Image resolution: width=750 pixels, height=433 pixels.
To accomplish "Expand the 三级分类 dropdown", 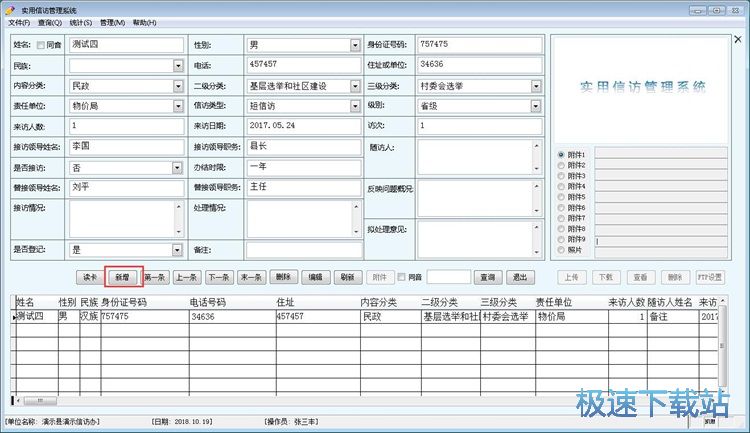I will tap(536, 86).
